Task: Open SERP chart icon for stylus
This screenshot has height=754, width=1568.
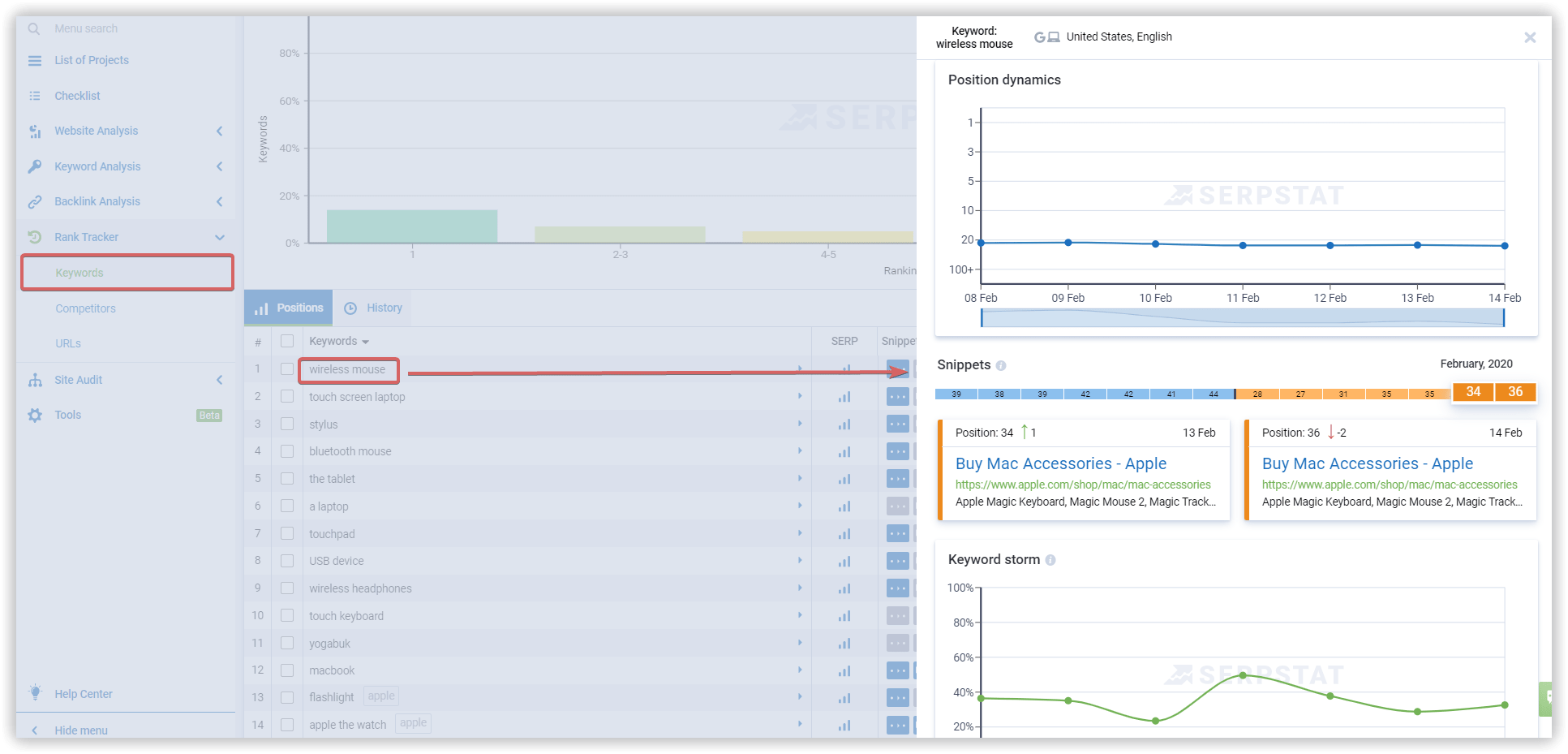Action: point(844,424)
